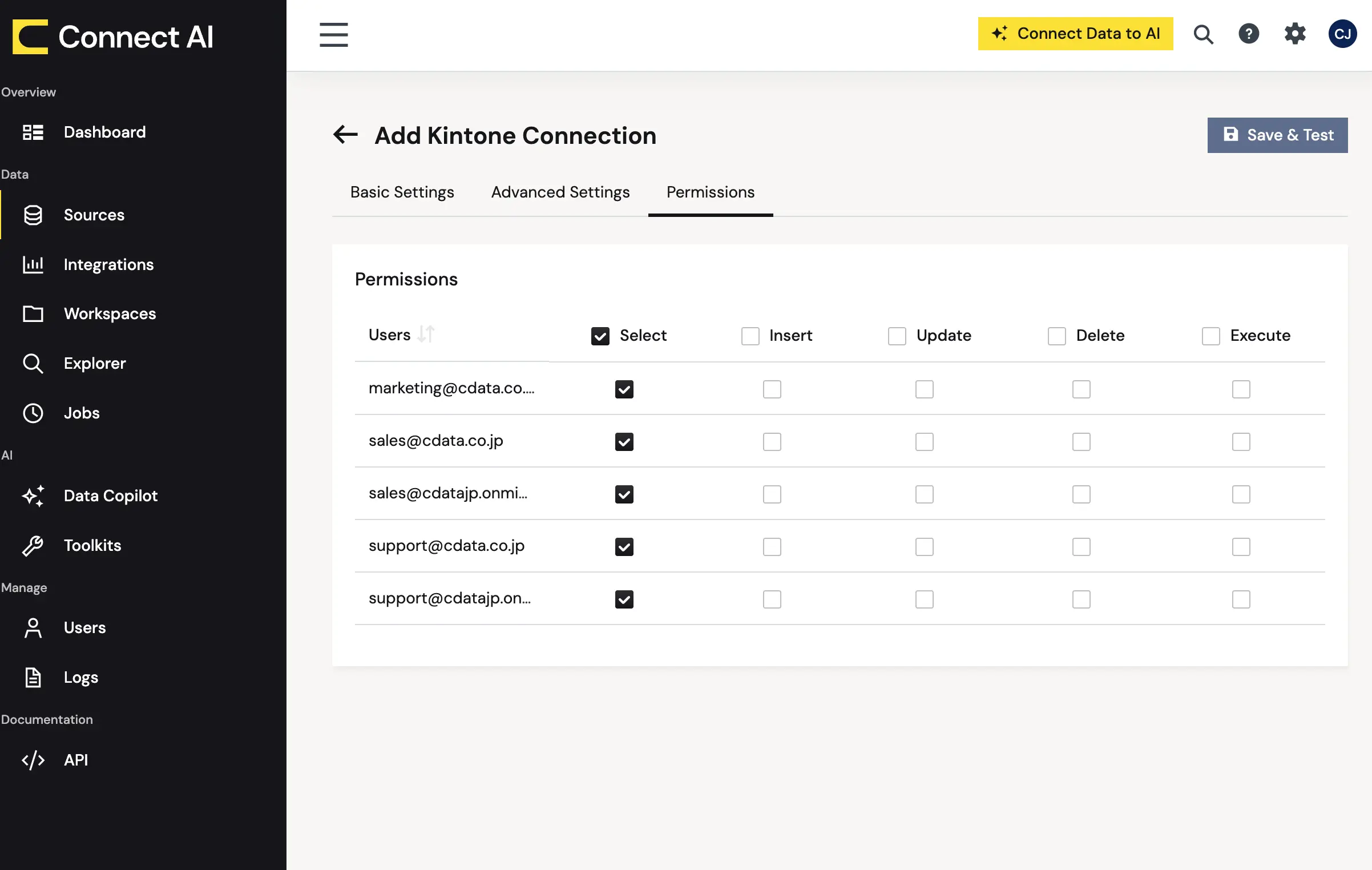
Task: Uncheck Select for marketing@cdata.co user
Action: (x=624, y=389)
